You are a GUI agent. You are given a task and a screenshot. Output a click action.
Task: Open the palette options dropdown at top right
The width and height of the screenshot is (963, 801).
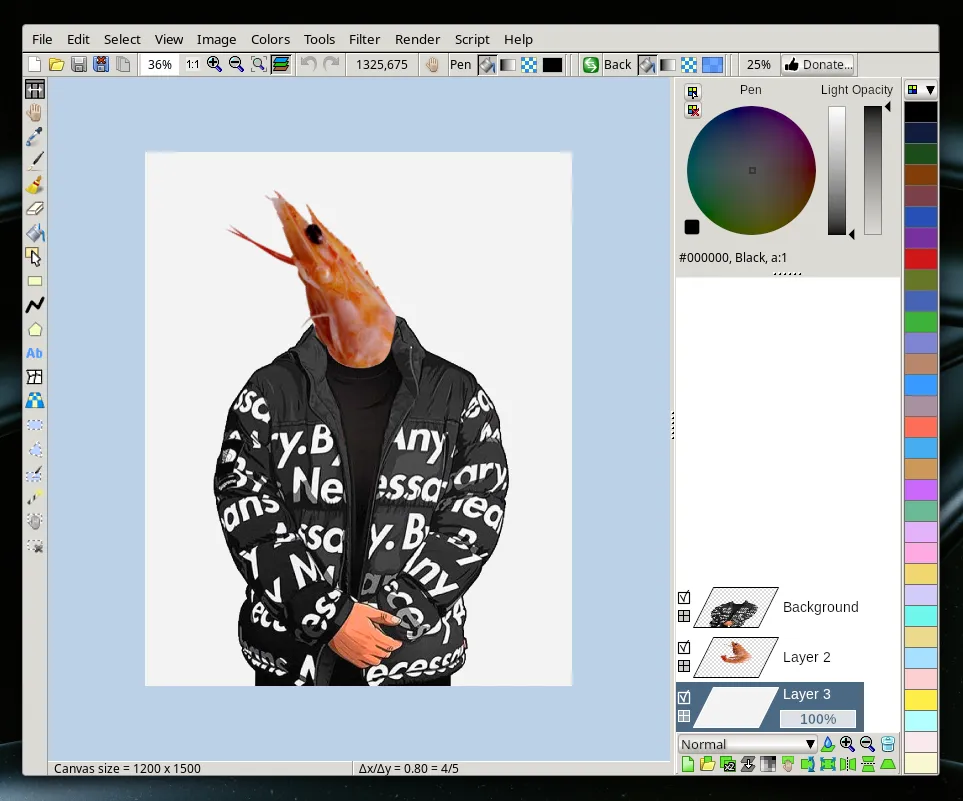(x=930, y=89)
